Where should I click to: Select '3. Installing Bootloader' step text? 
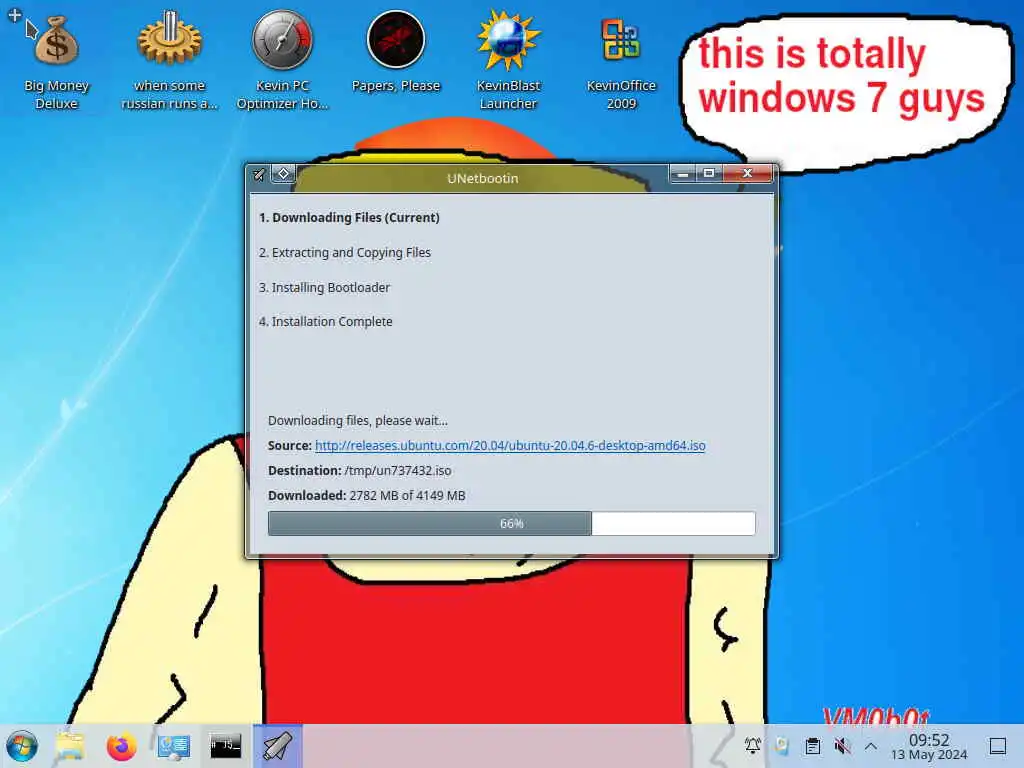pos(325,287)
